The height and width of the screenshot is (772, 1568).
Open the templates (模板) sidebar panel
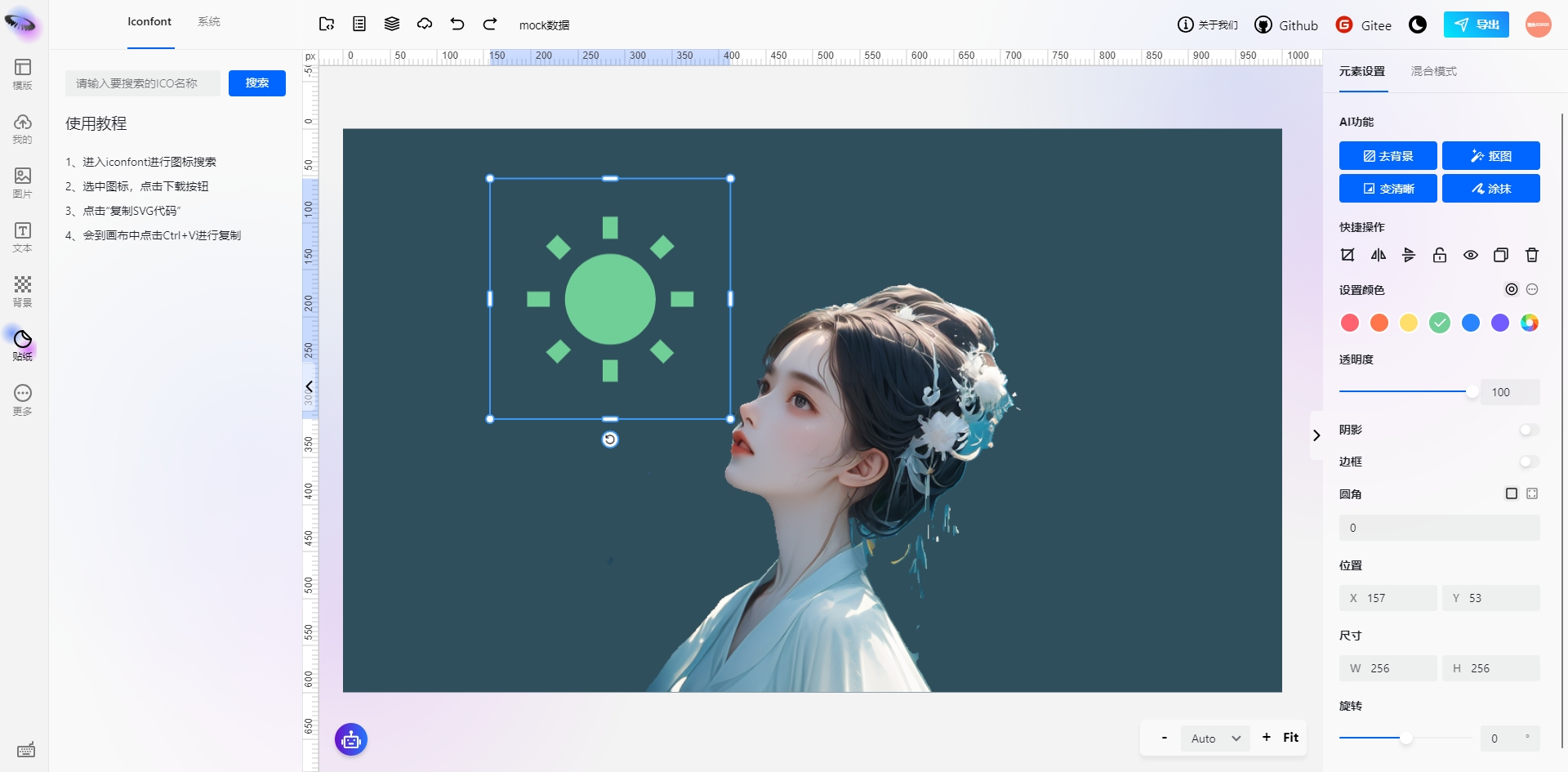(x=23, y=74)
